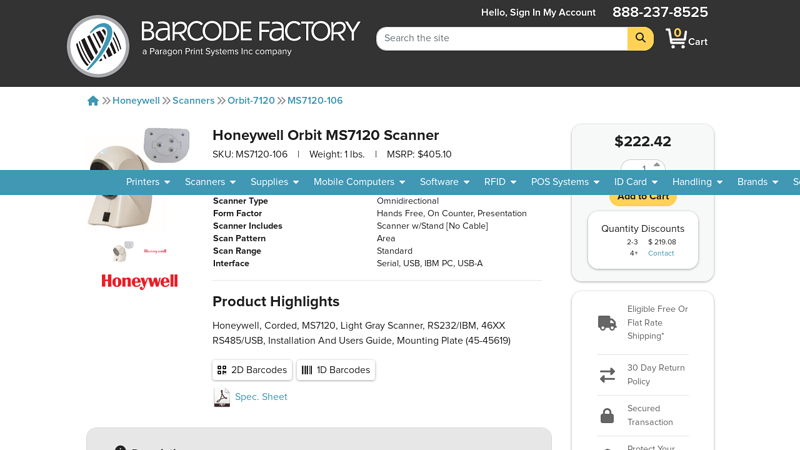Image resolution: width=800 pixels, height=450 pixels.
Task: Increase quantity with the up arrow
Action: click(x=657, y=165)
